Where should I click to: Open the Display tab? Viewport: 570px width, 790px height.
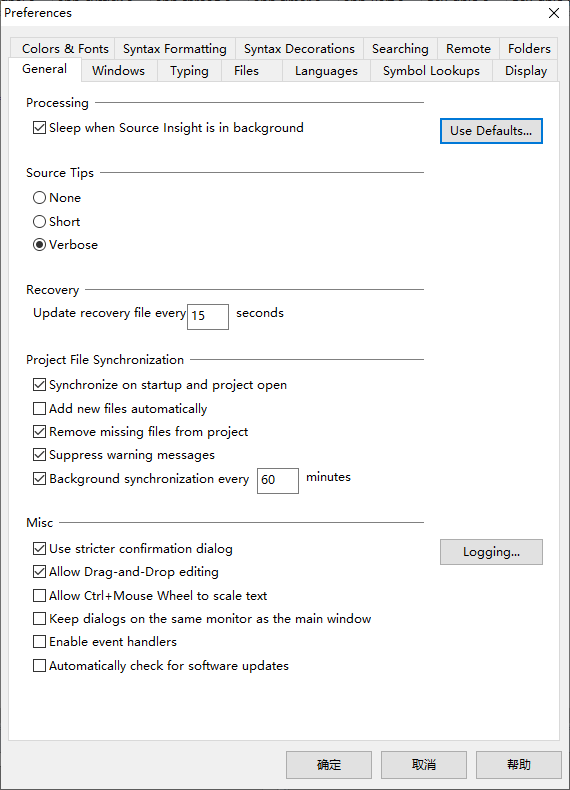(526, 71)
